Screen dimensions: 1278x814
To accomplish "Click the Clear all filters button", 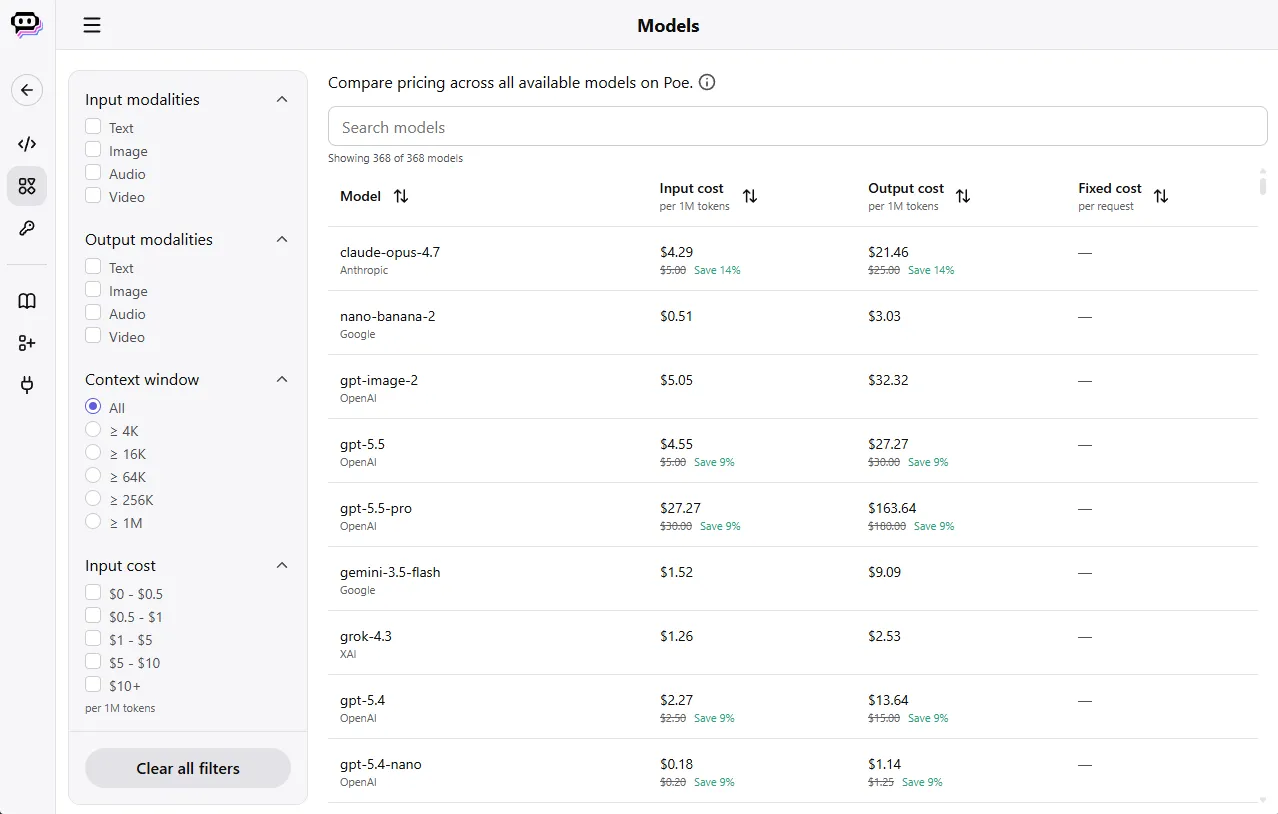I will click(188, 768).
